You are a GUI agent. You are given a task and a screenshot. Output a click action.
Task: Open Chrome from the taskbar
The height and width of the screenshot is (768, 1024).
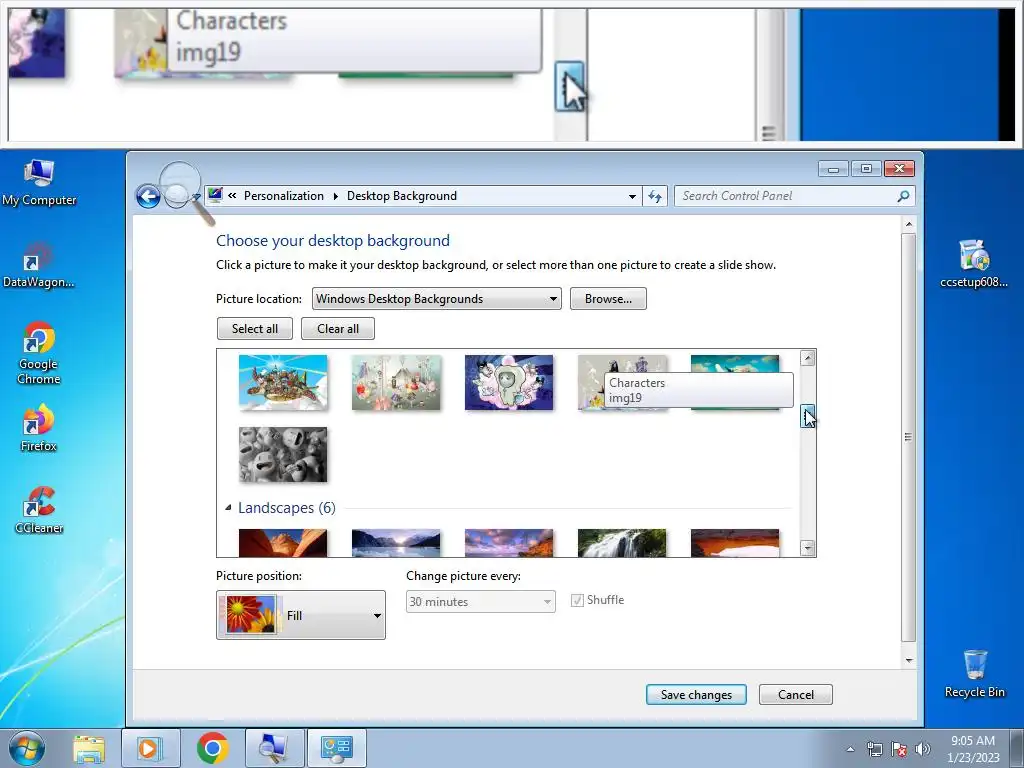tap(212, 748)
